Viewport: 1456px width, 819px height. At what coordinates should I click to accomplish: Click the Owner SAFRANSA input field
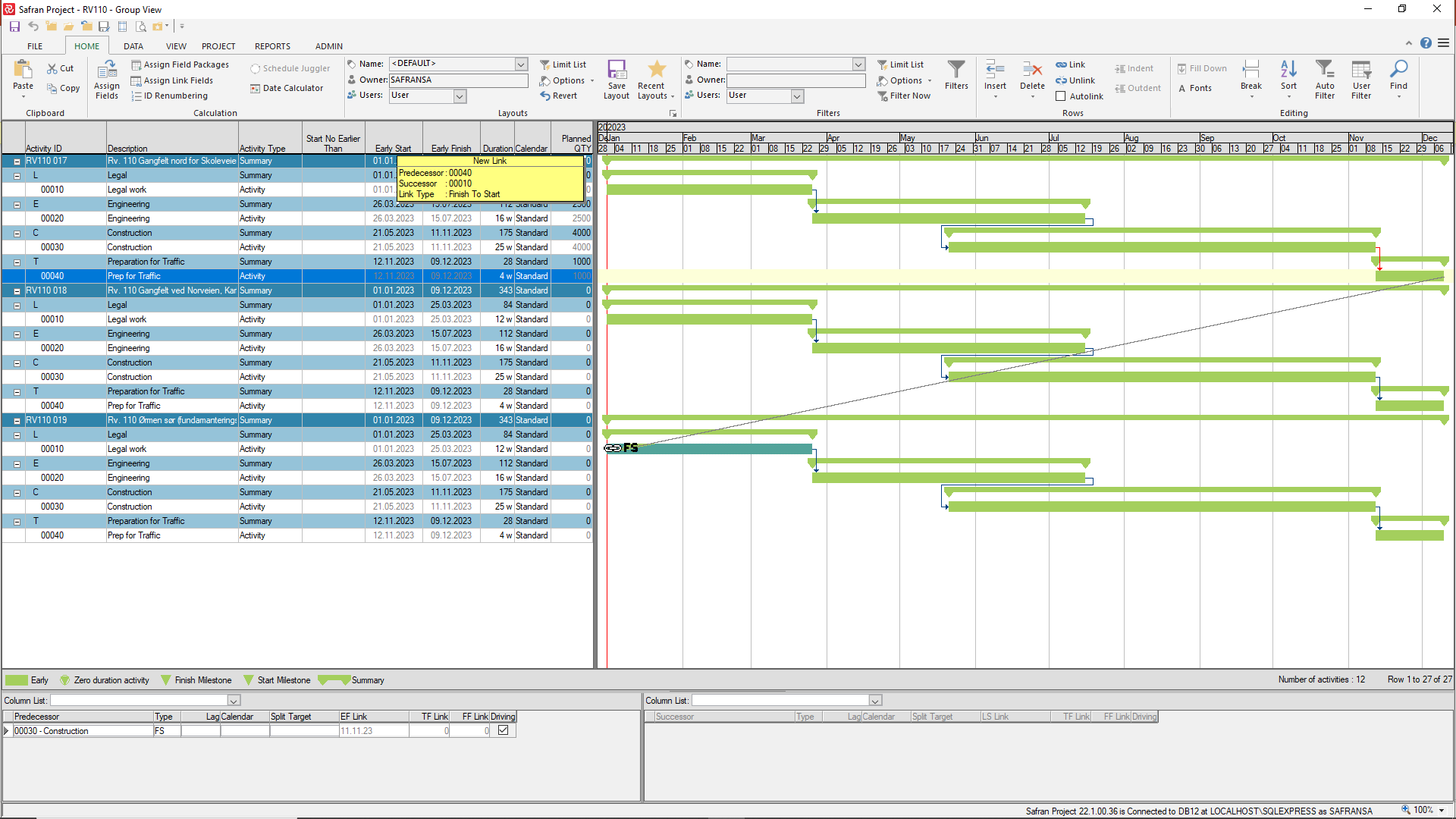[x=458, y=80]
